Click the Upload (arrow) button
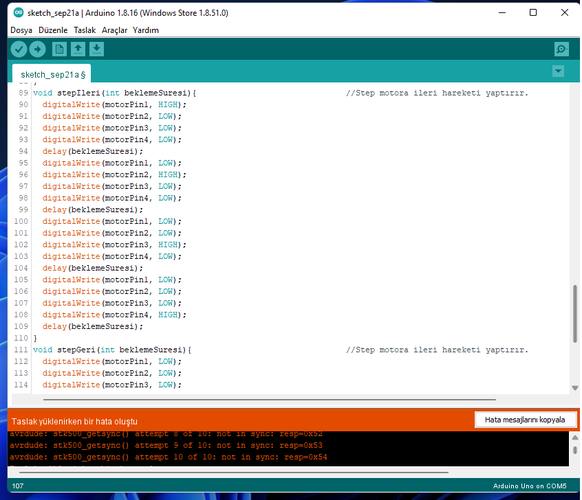The image size is (582, 500). pos(37,49)
